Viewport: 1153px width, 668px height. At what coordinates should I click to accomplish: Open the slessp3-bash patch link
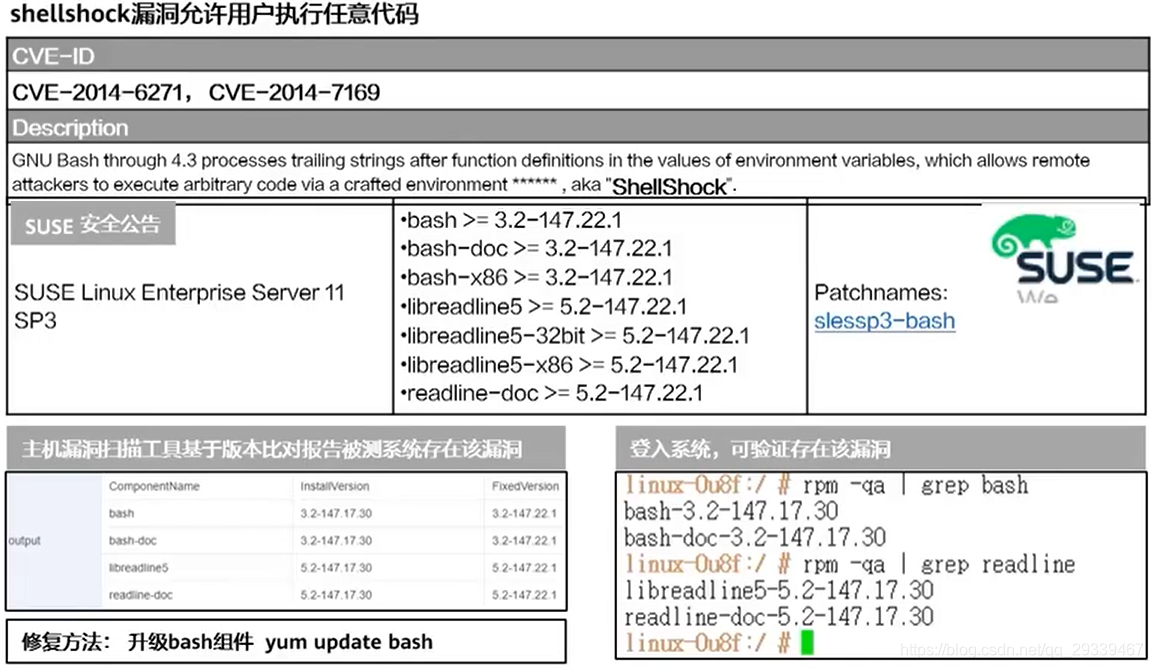pyautogui.click(x=885, y=321)
